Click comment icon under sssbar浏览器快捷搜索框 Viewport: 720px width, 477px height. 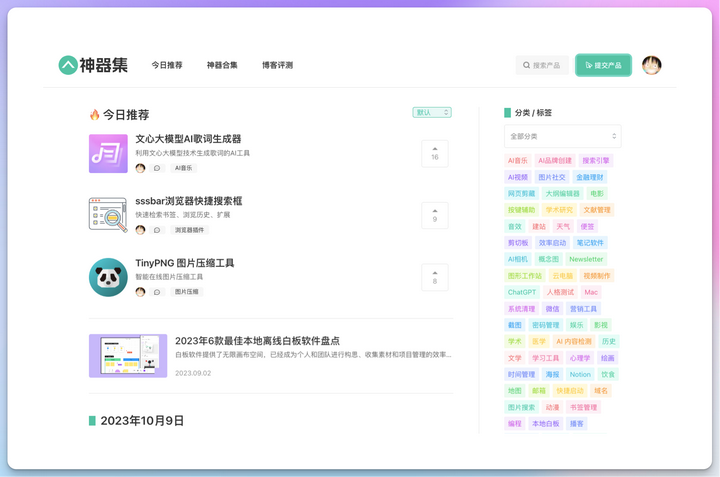(x=157, y=230)
